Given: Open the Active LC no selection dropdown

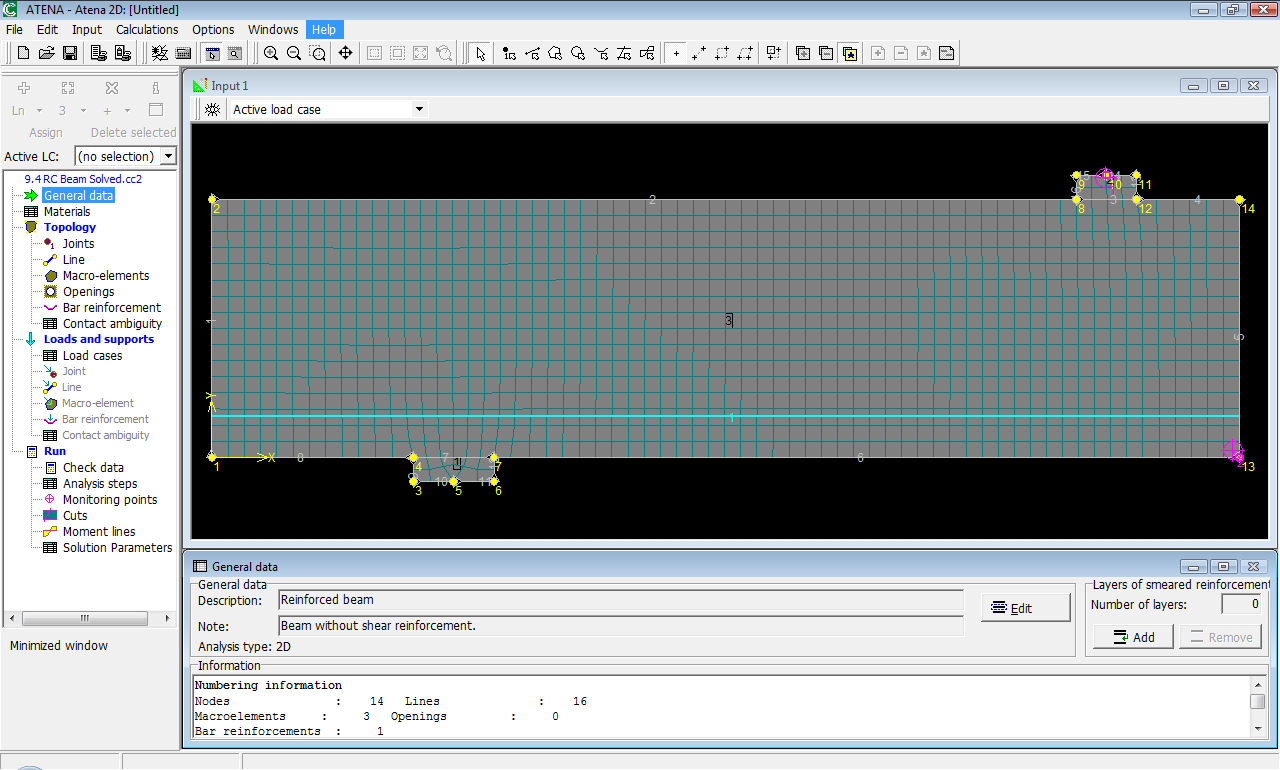Looking at the screenshot, I should [x=168, y=156].
